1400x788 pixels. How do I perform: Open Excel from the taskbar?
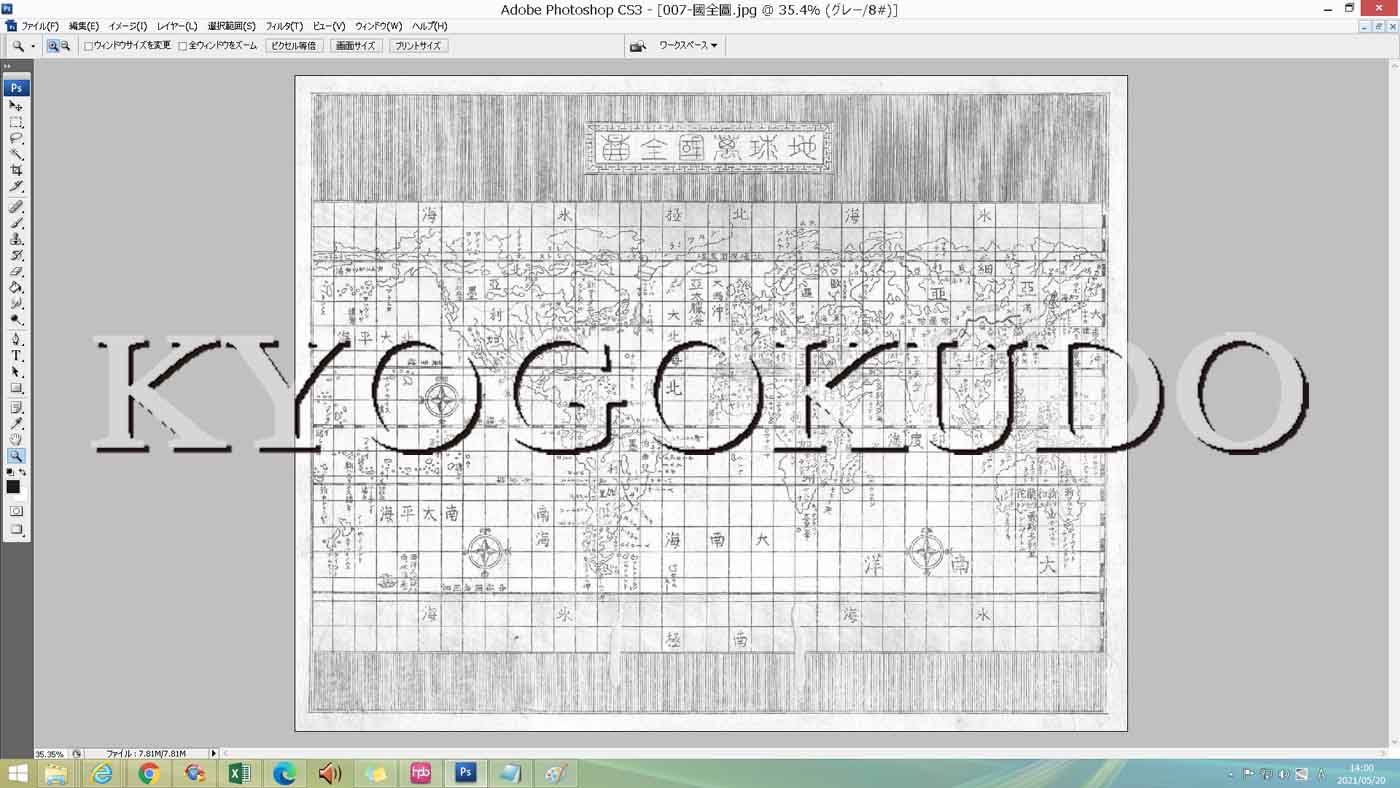point(239,773)
